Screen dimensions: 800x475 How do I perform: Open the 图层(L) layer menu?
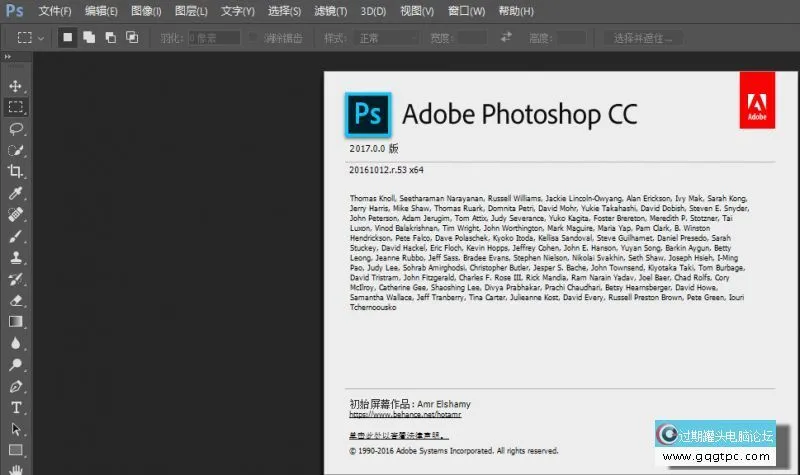[191, 12]
